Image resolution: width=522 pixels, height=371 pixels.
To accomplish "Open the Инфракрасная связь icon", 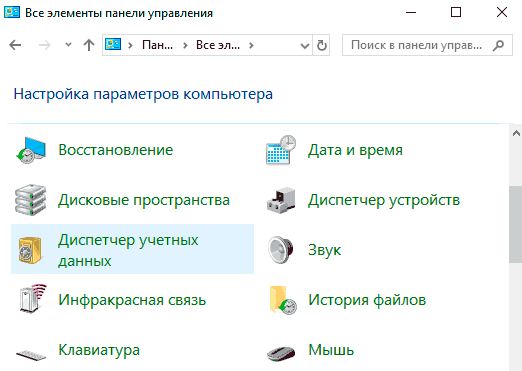I will click(x=33, y=299).
